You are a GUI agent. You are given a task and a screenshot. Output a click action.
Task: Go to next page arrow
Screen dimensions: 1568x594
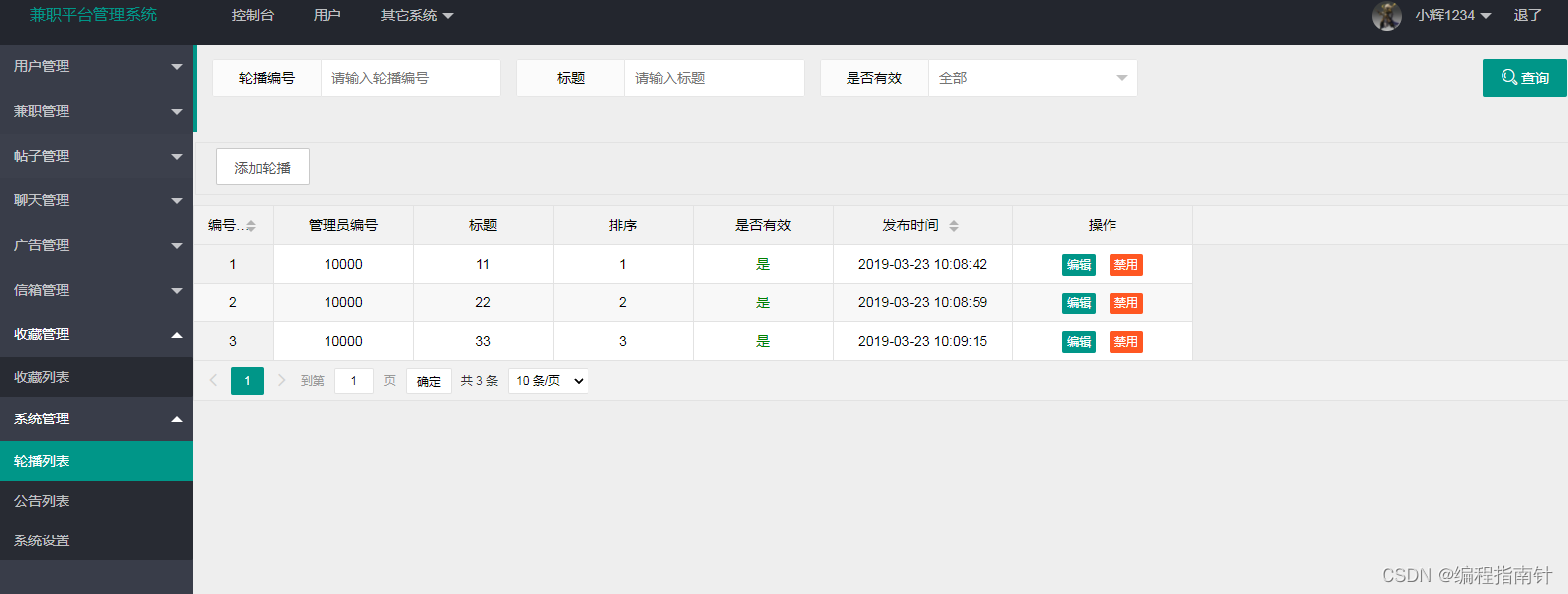click(x=281, y=380)
